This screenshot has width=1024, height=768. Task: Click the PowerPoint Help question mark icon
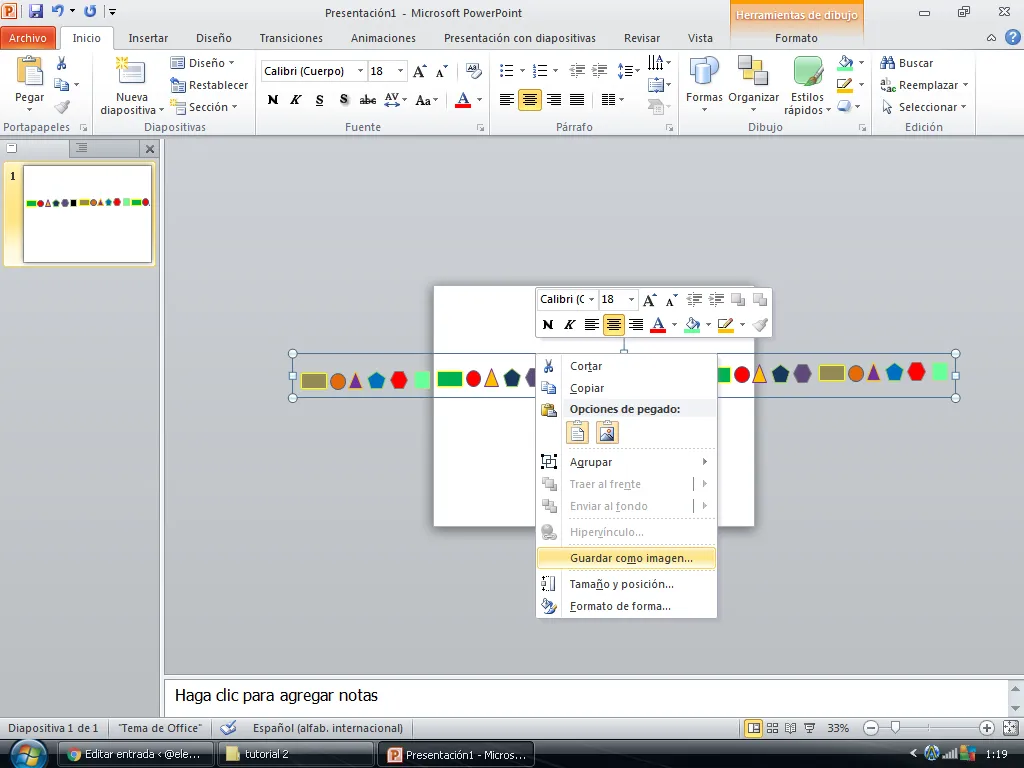tap(1012, 37)
